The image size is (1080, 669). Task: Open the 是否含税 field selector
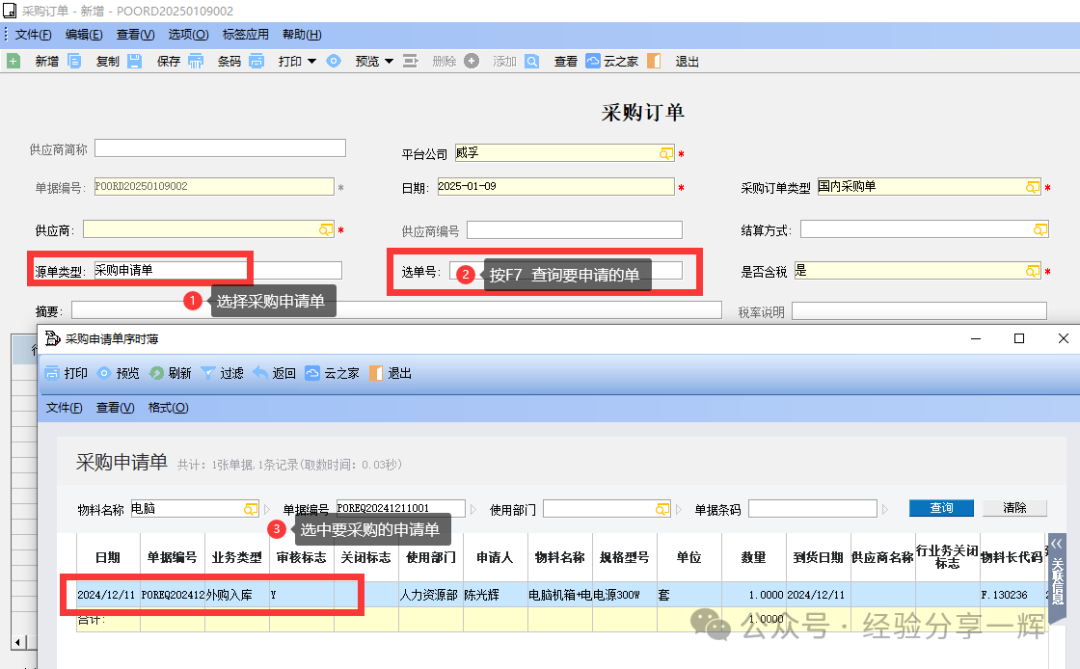pos(1032,271)
